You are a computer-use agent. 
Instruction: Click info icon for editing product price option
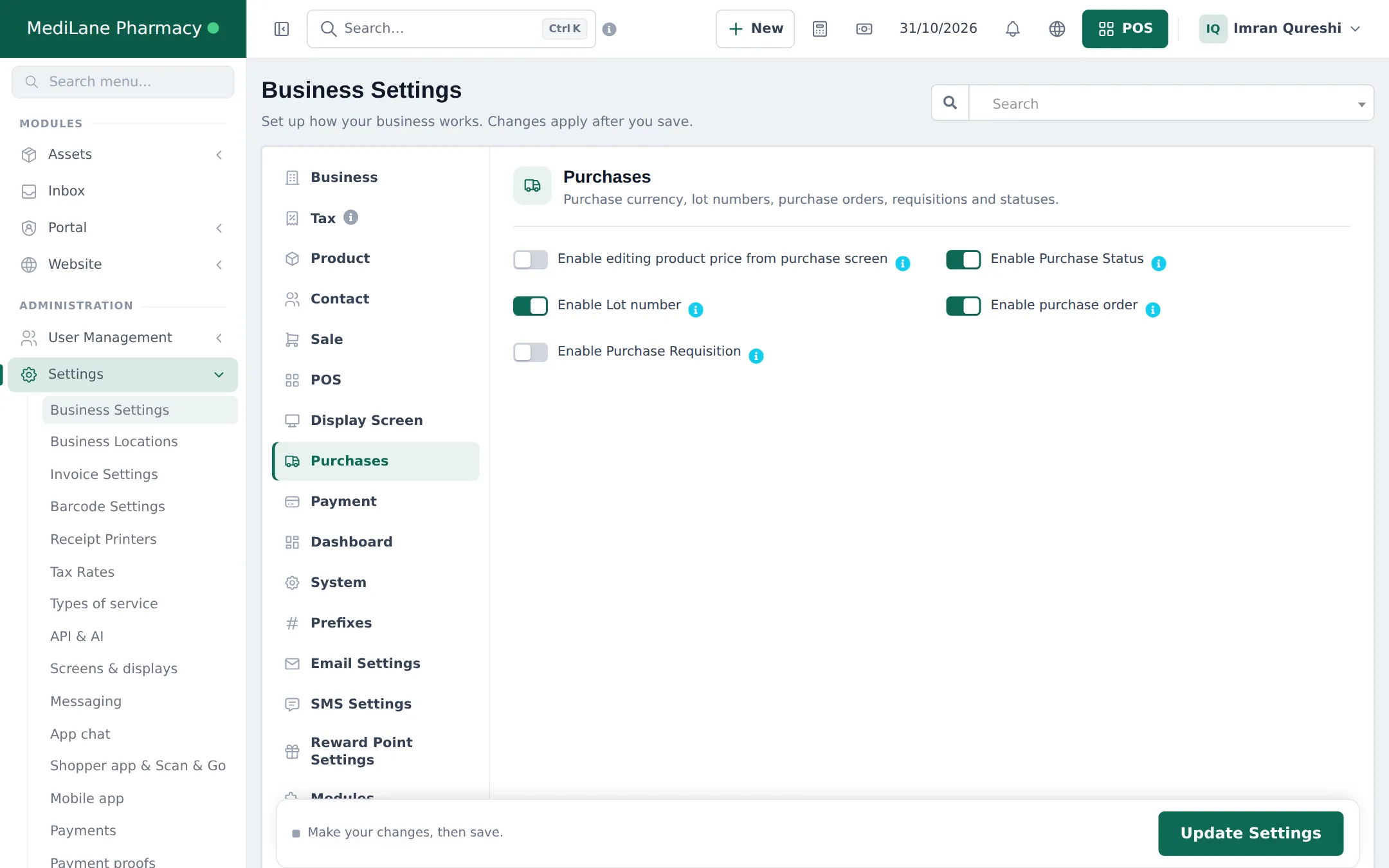coord(903,264)
